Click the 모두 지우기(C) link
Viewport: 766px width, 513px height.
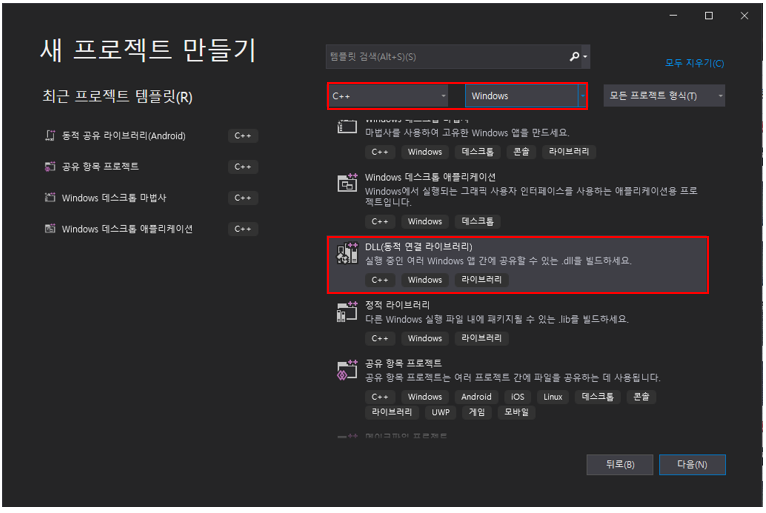click(694, 63)
